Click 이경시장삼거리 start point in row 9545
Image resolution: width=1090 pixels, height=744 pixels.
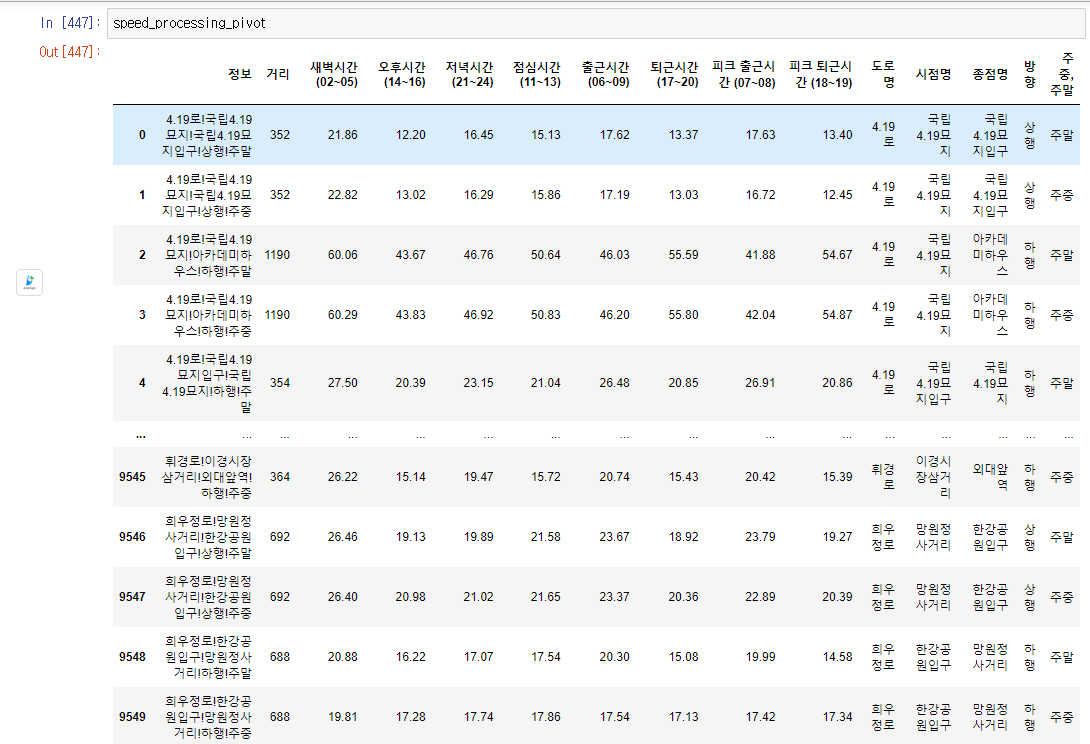[934, 476]
